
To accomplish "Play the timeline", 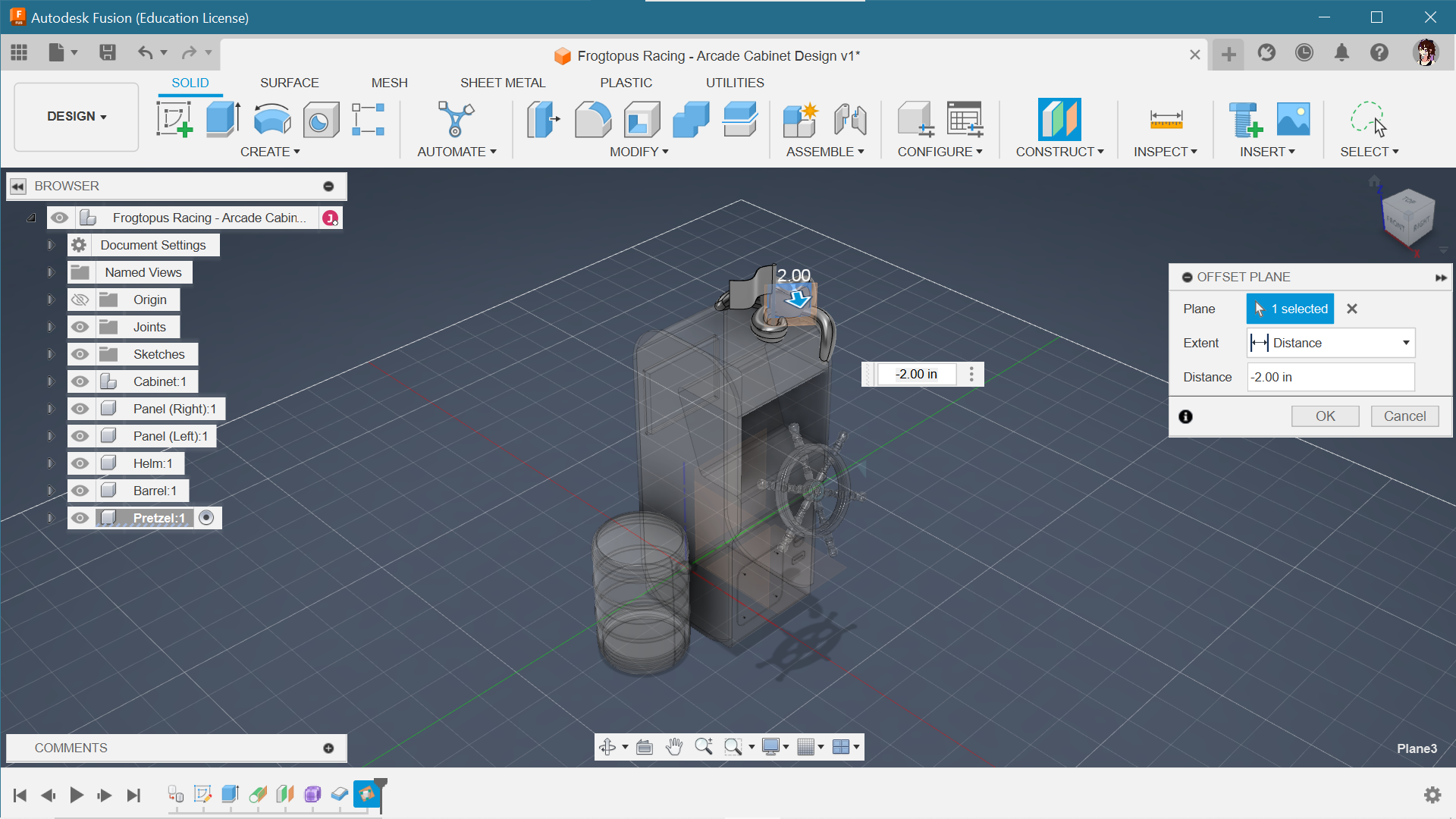I will [77, 795].
